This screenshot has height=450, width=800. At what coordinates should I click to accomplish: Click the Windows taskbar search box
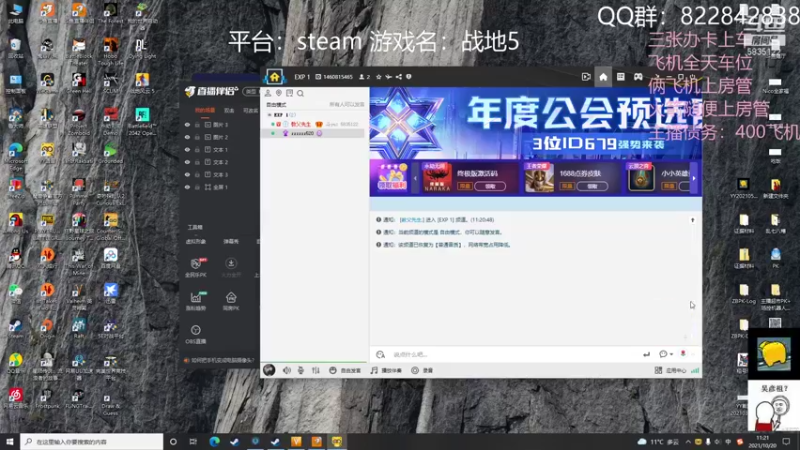[x=92, y=441]
